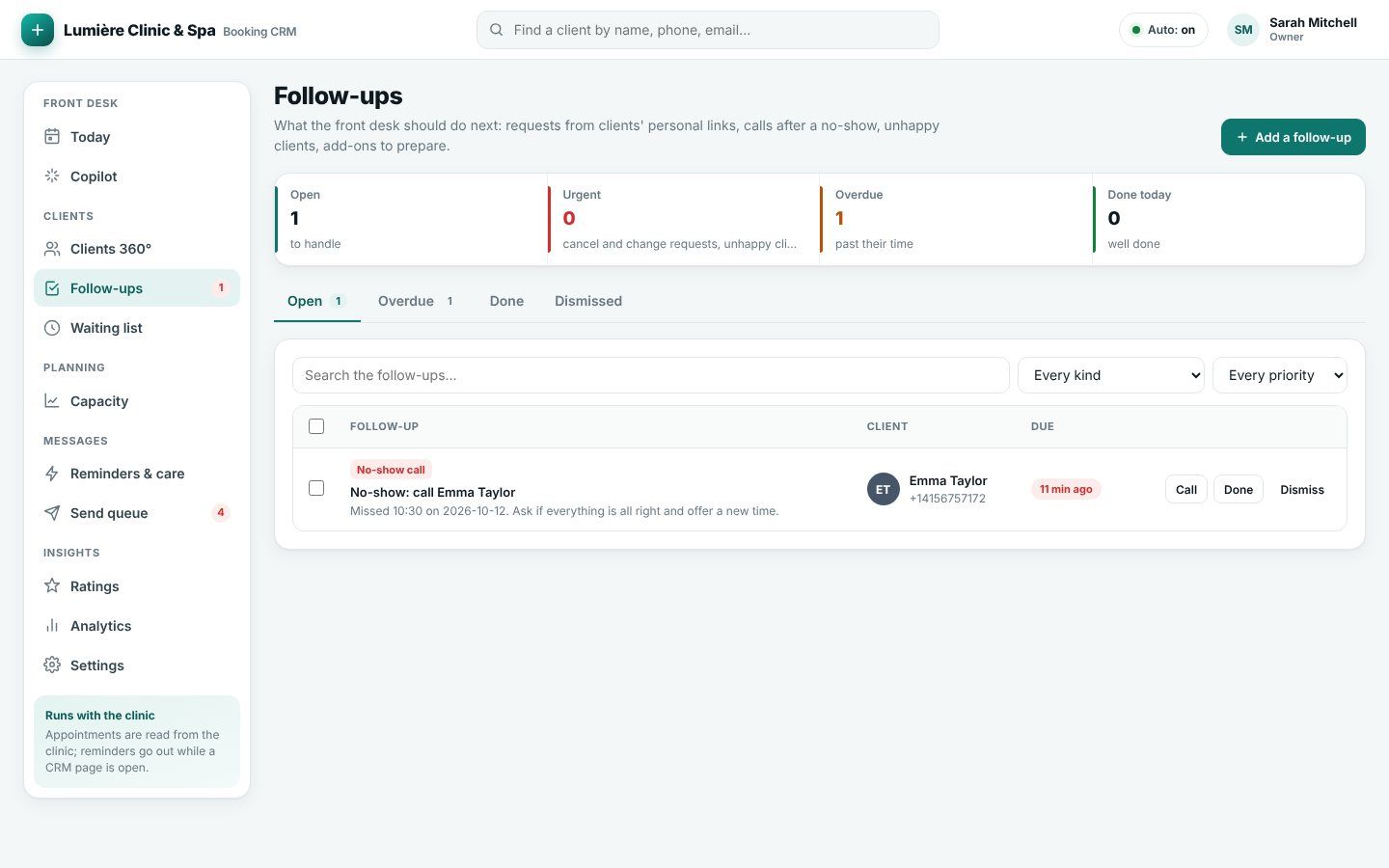Tick the select-all checkbox in the table header
Screen dimensions: 1389x868
click(x=316, y=426)
